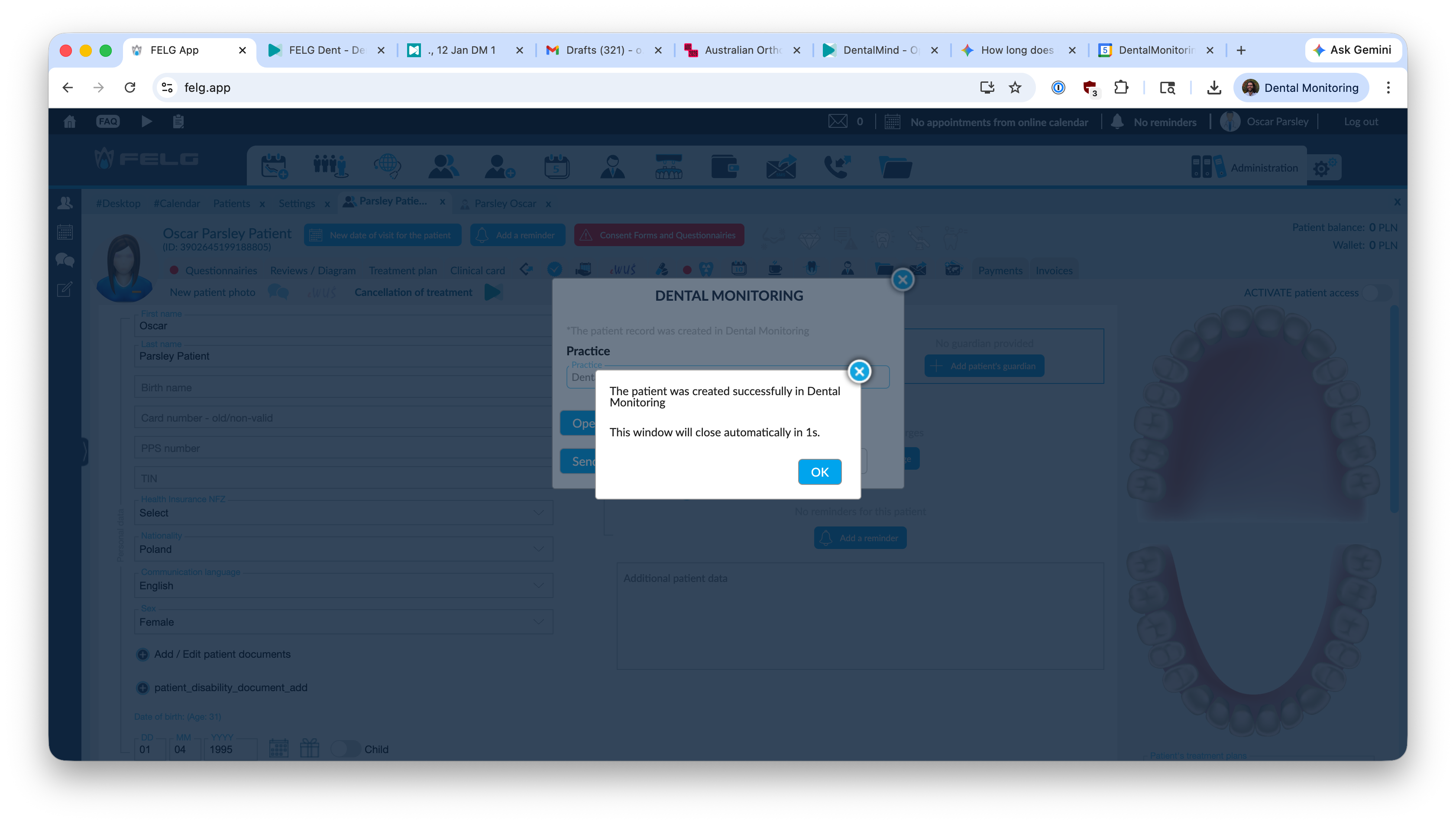This screenshot has height=825, width=1456.
Task: Open the clipboard notes icon in top bar
Action: [178, 121]
